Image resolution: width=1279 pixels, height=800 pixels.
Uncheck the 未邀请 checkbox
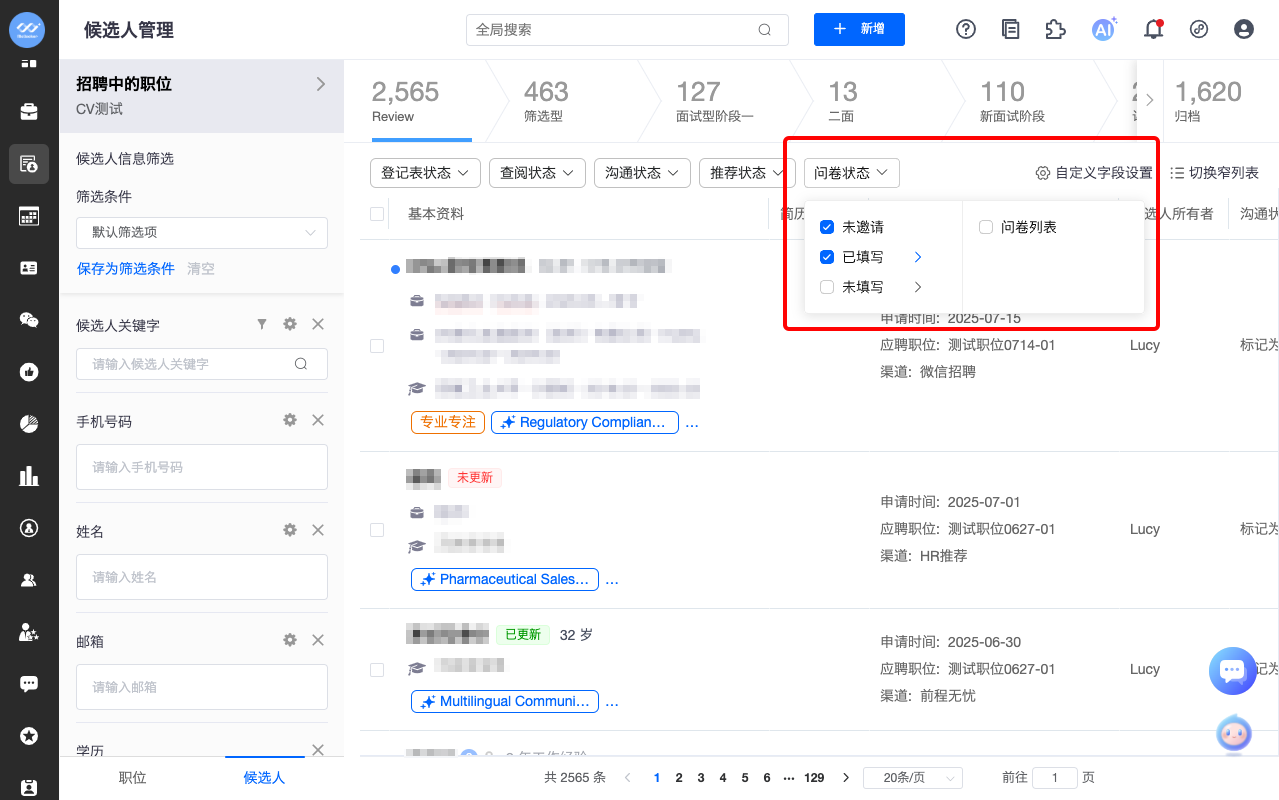tap(827, 227)
